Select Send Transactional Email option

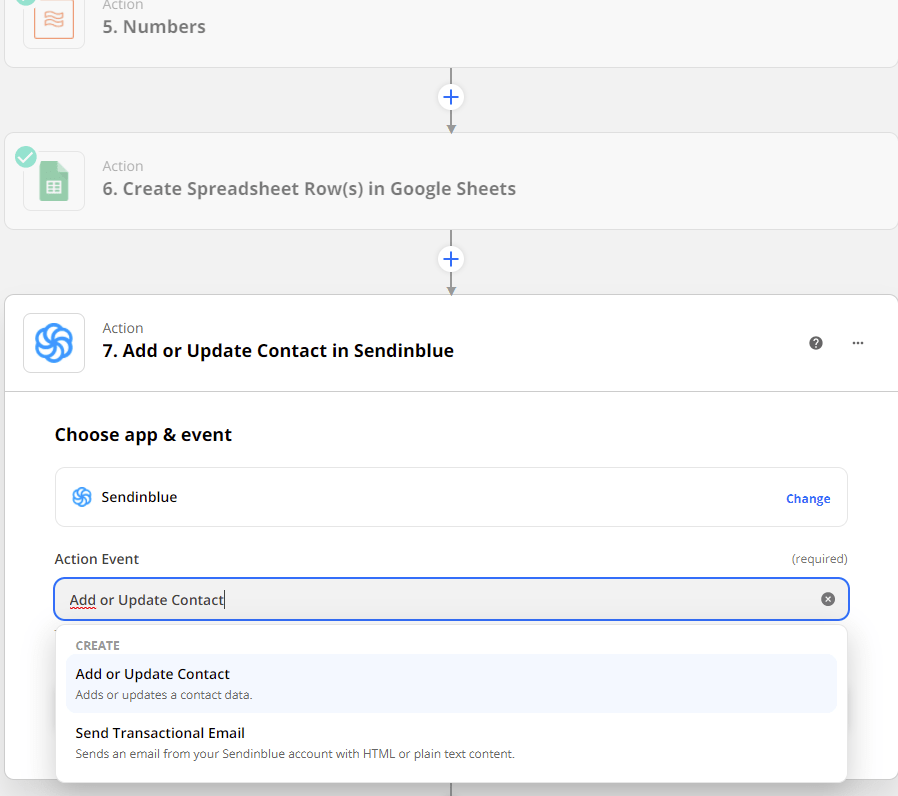pyautogui.click(x=451, y=743)
